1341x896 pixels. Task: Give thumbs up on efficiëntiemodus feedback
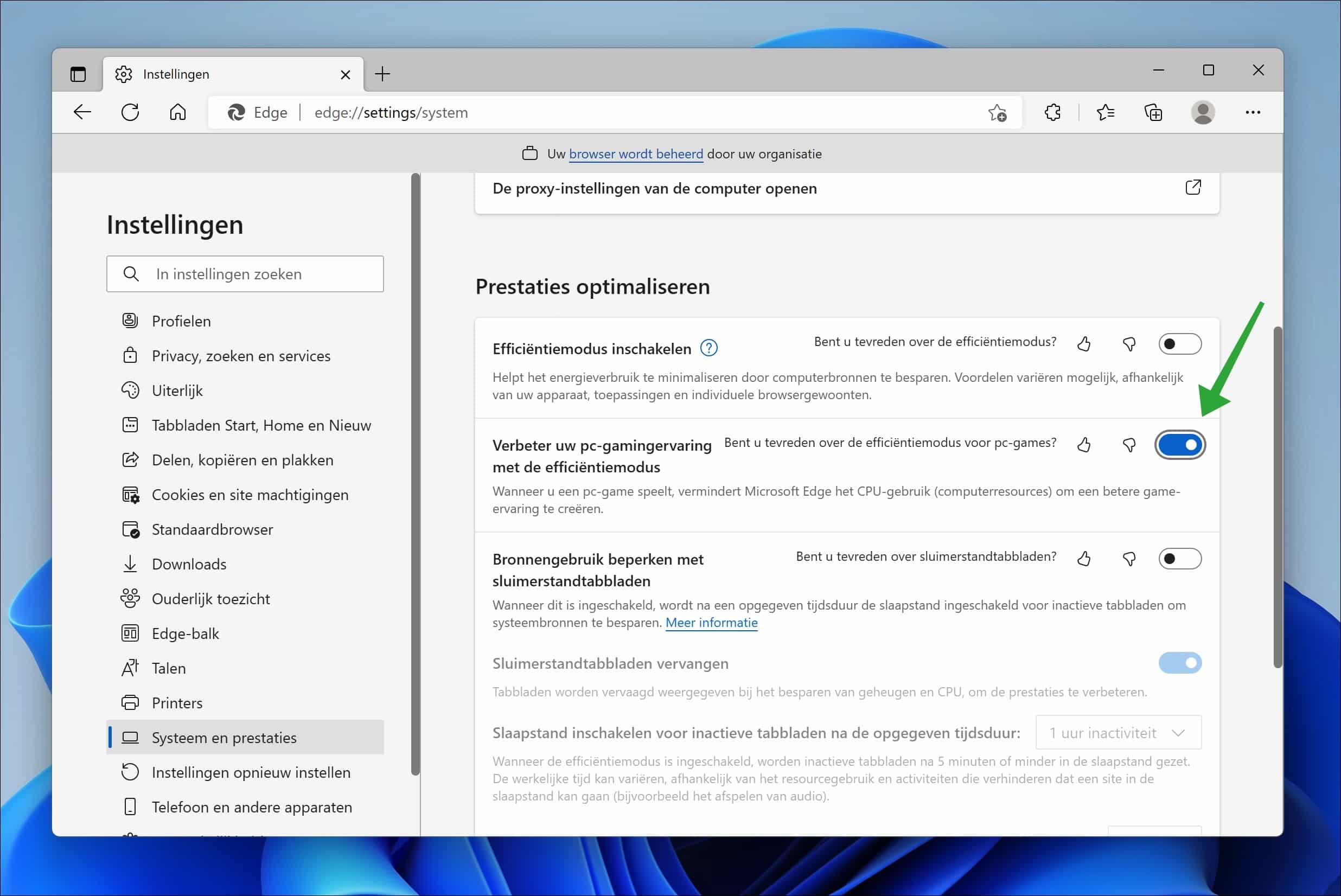1084,343
